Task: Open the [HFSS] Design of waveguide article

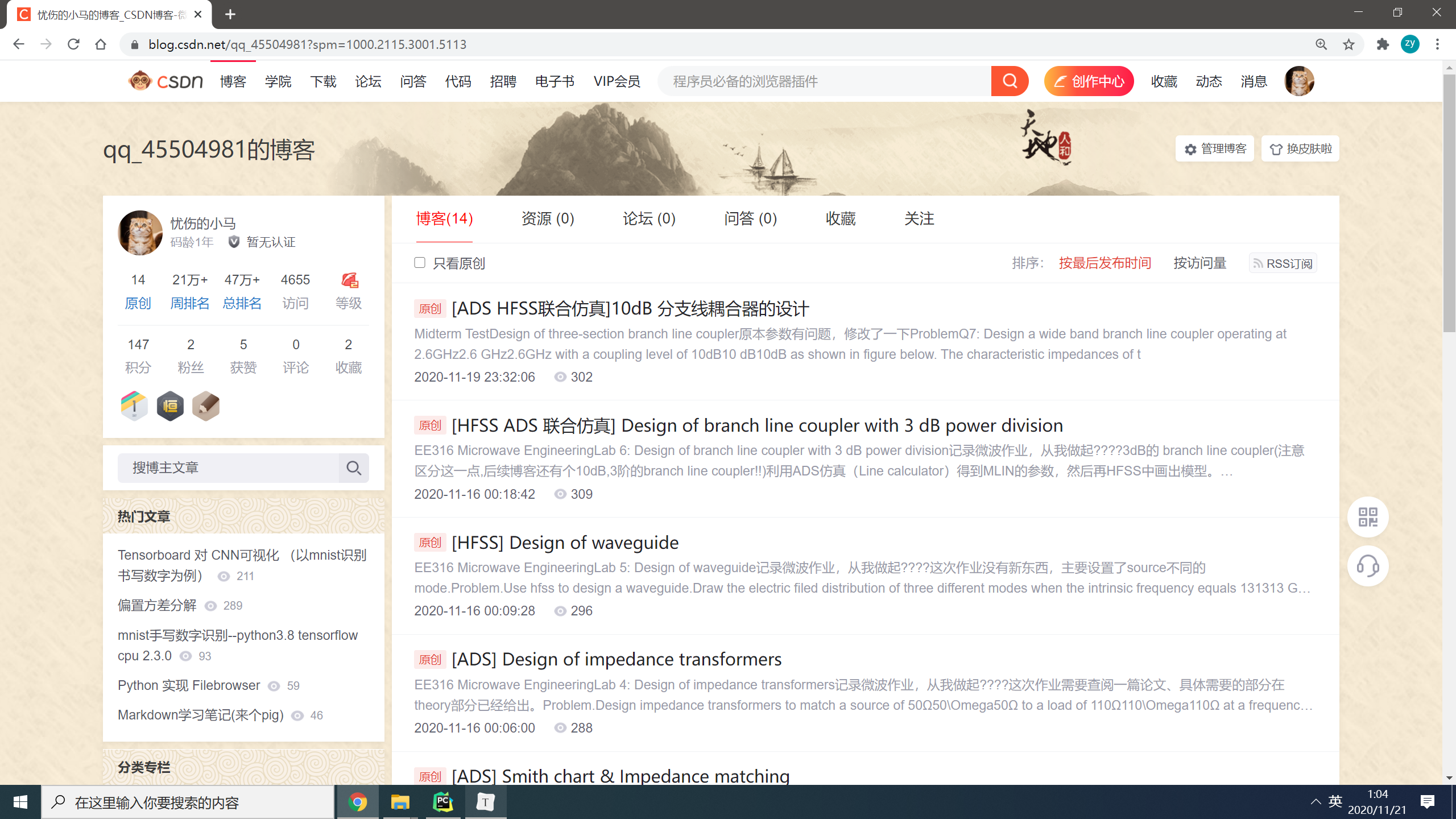Action: coord(565,543)
